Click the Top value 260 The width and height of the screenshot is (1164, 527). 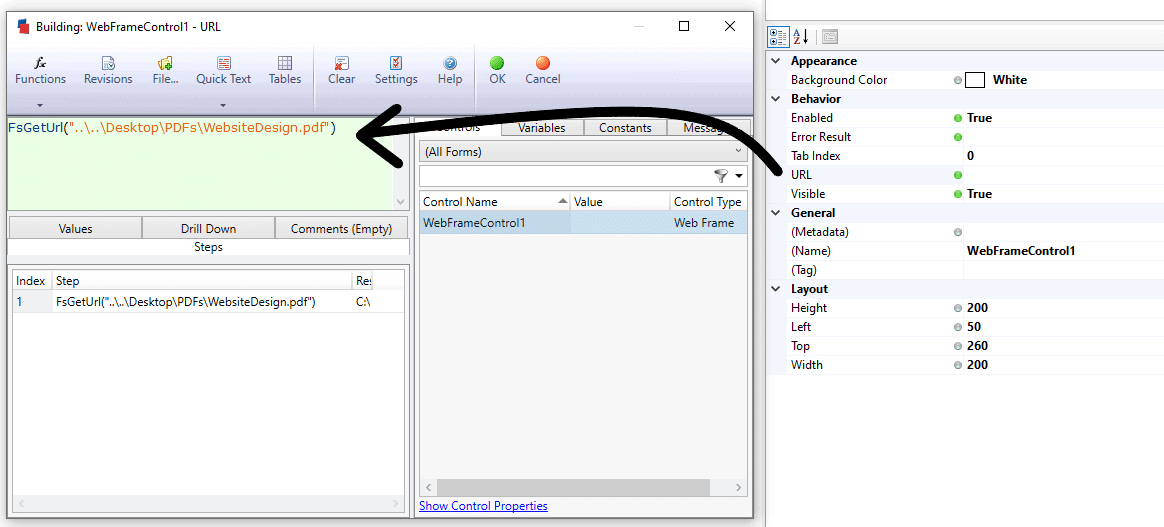pos(977,346)
